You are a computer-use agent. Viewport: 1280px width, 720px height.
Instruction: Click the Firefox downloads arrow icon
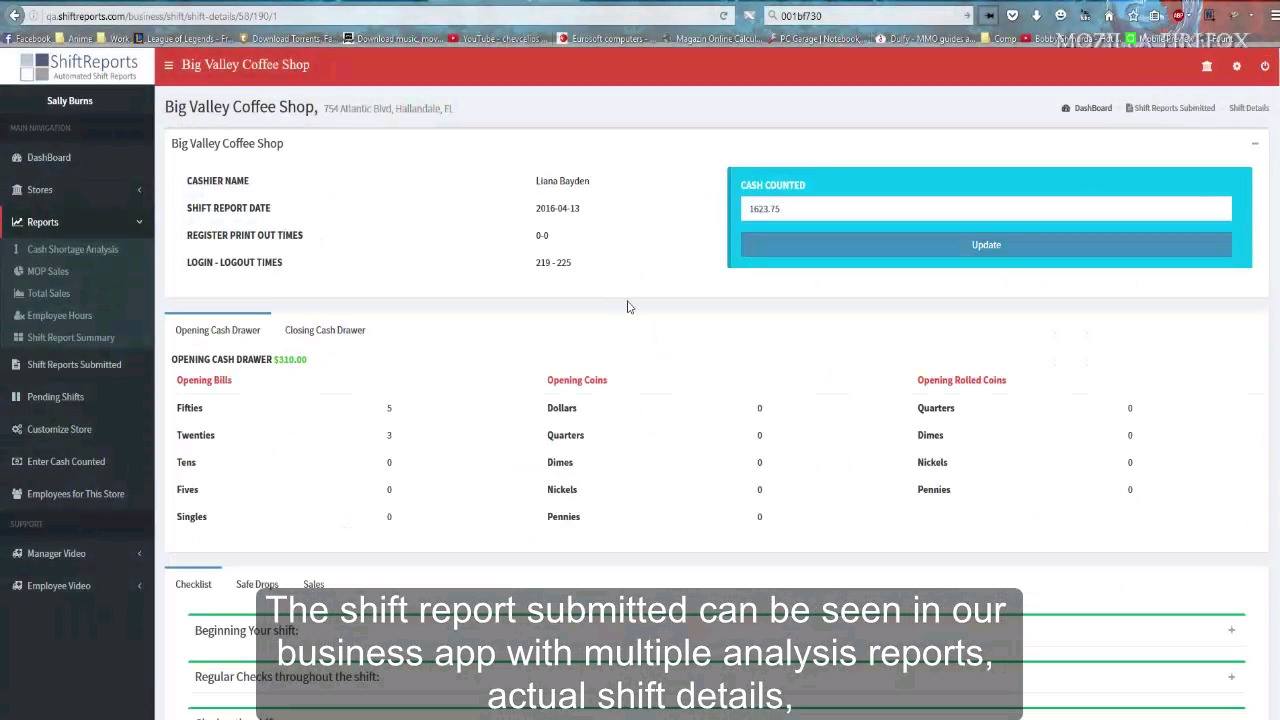pos(1036,16)
